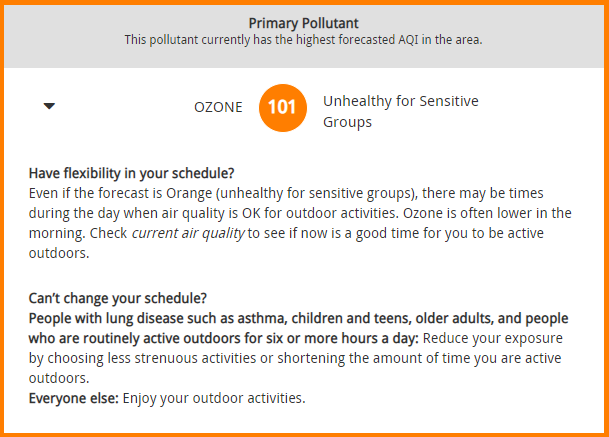Click the 'Unhealthy for Sensitive Groups' category text
Screen dimensions: 609x437
(x=400, y=111)
